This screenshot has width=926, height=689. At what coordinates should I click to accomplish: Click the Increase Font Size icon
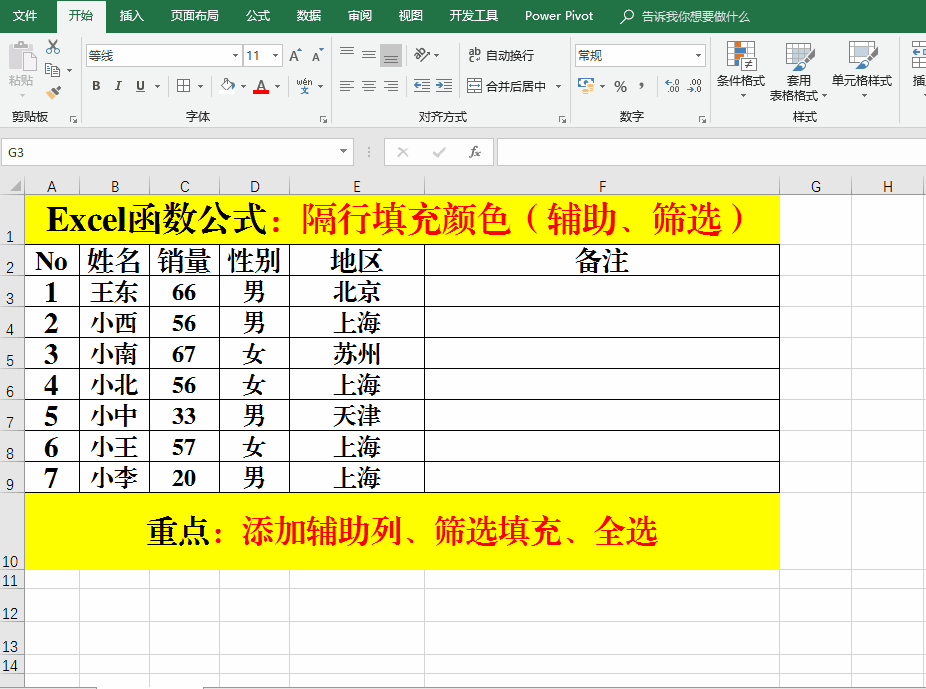tap(295, 55)
